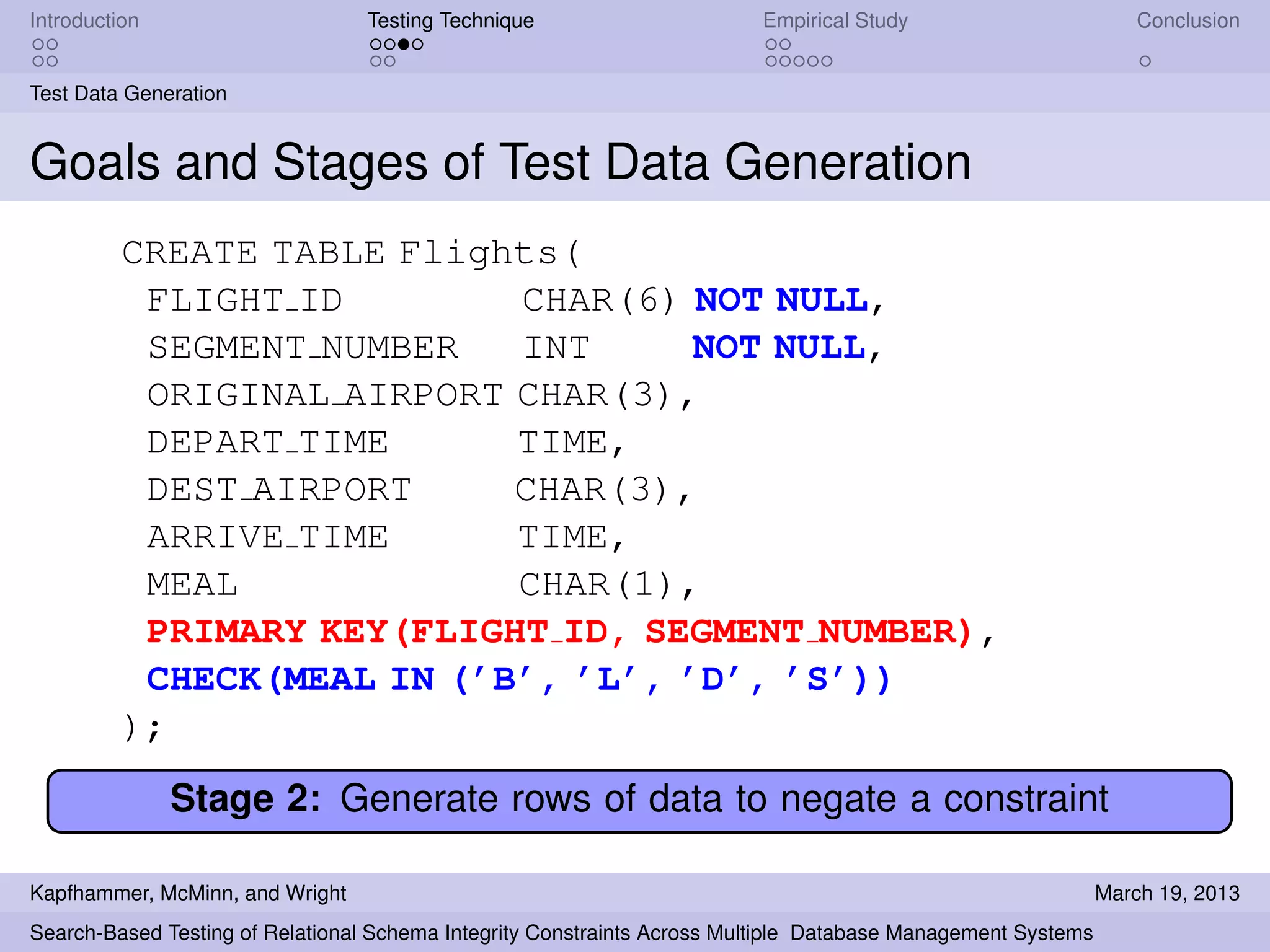Navigate to the Conclusion section
Viewport: 1270px width, 952px height.
tap(1188, 20)
